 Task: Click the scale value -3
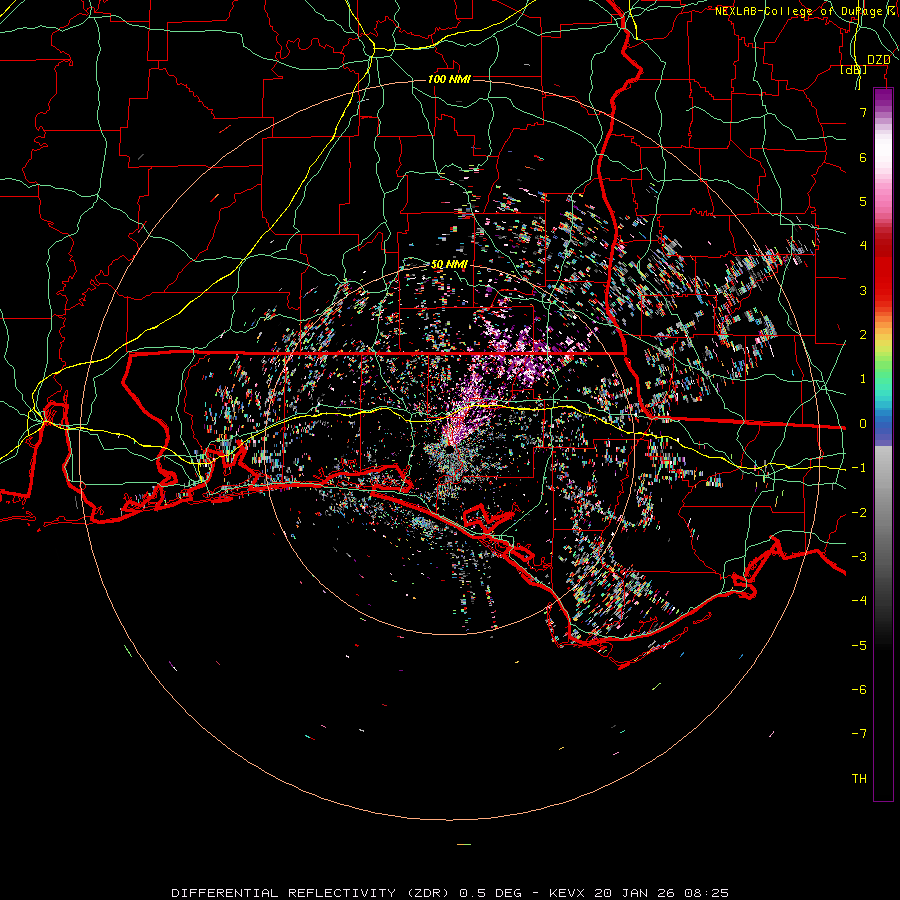859,557
